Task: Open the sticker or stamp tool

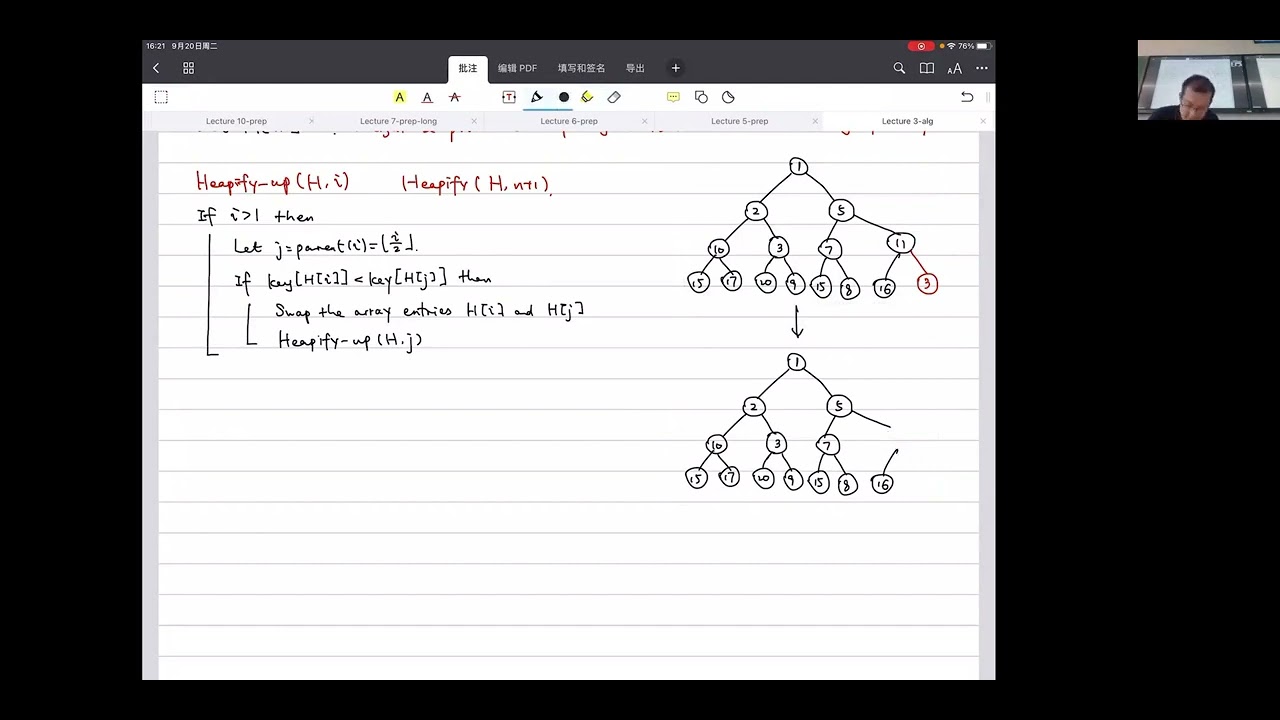Action: tap(728, 97)
